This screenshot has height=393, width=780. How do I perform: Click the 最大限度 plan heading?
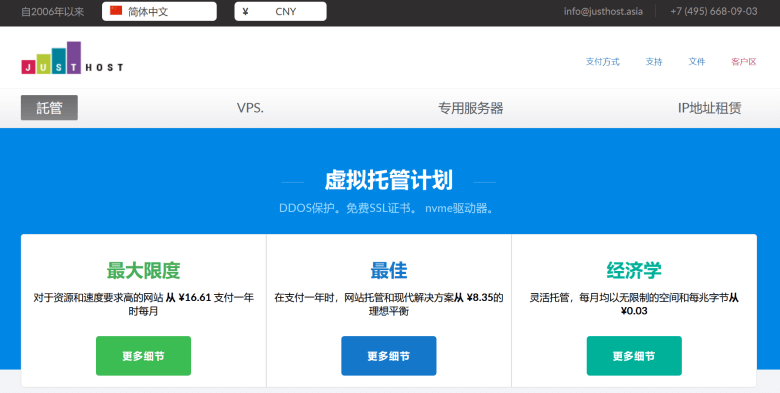pyautogui.click(x=143, y=271)
